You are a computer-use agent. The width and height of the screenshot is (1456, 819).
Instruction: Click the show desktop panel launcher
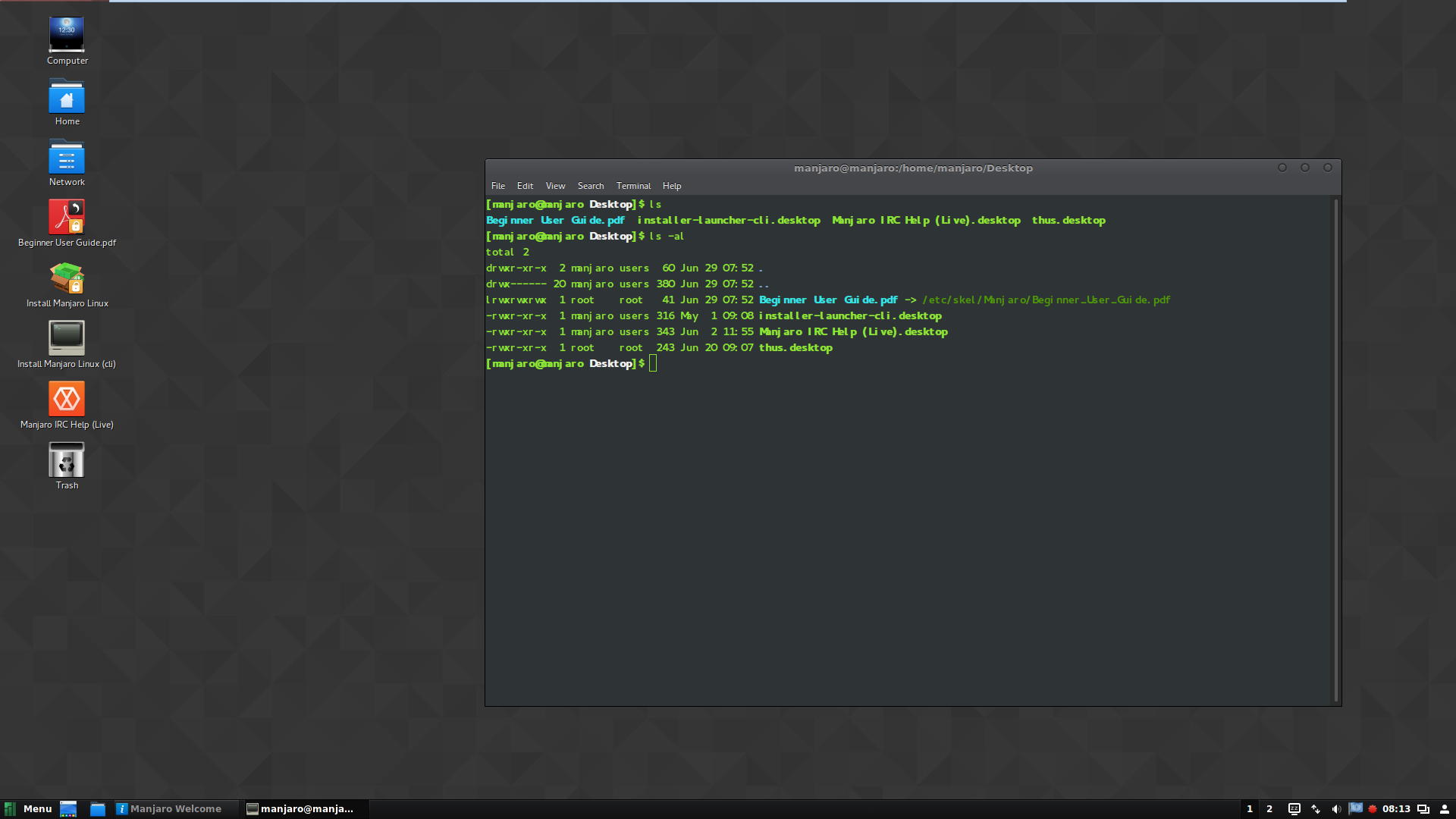tap(68, 809)
